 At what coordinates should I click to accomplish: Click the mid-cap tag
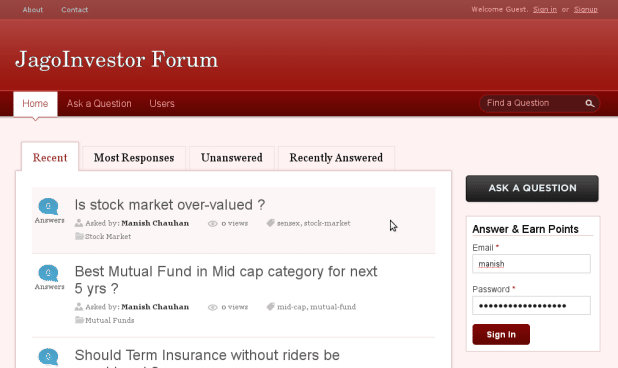click(292, 307)
